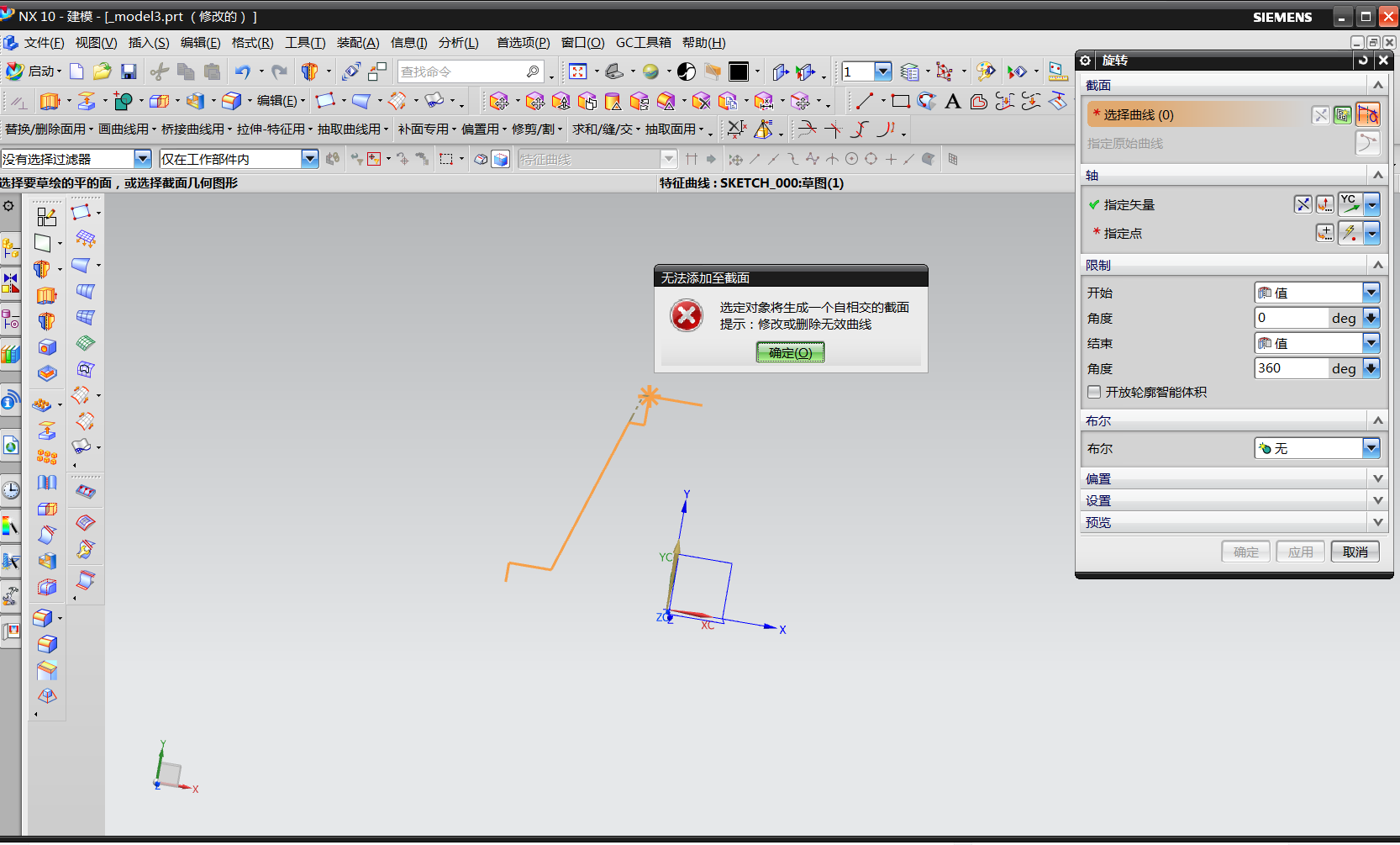Click the start angle deg arrow button
The height and width of the screenshot is (845, 1400).
(1371, 318)
